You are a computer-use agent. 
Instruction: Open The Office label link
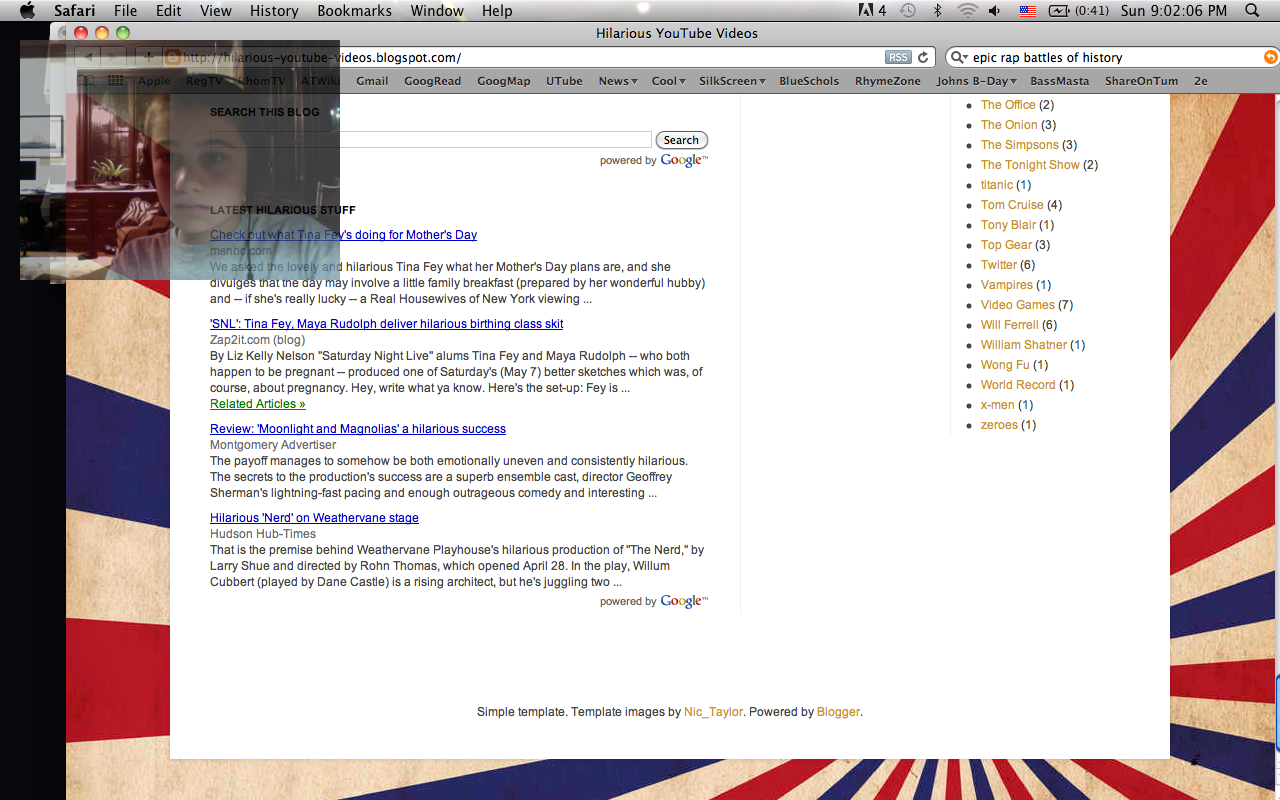1008,105
